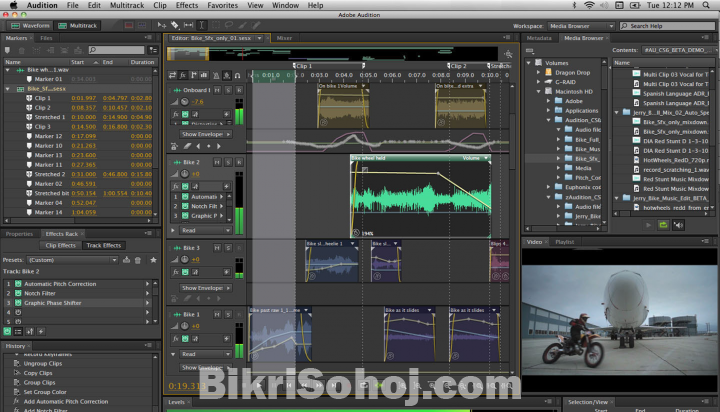Open the Favorites menu
Screen dimensions: 720x412
pos(222,5)
